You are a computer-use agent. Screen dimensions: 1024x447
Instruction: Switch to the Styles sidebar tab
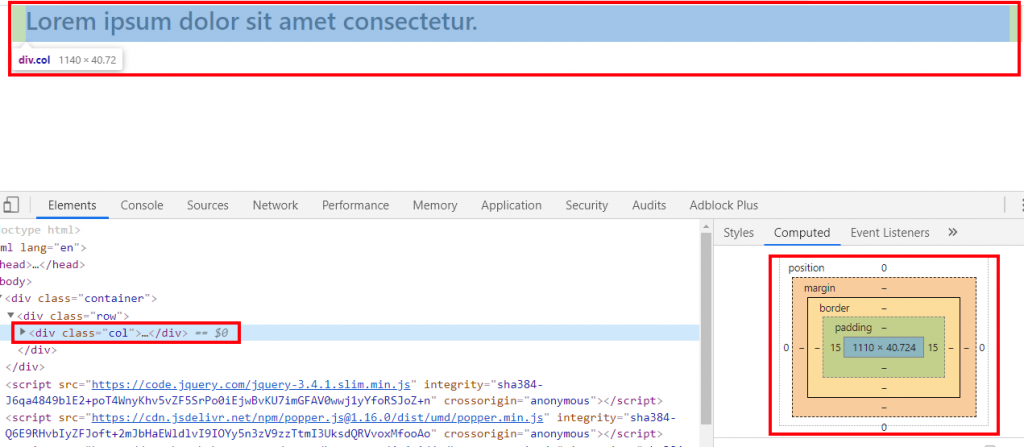click(x=739, y=233)
